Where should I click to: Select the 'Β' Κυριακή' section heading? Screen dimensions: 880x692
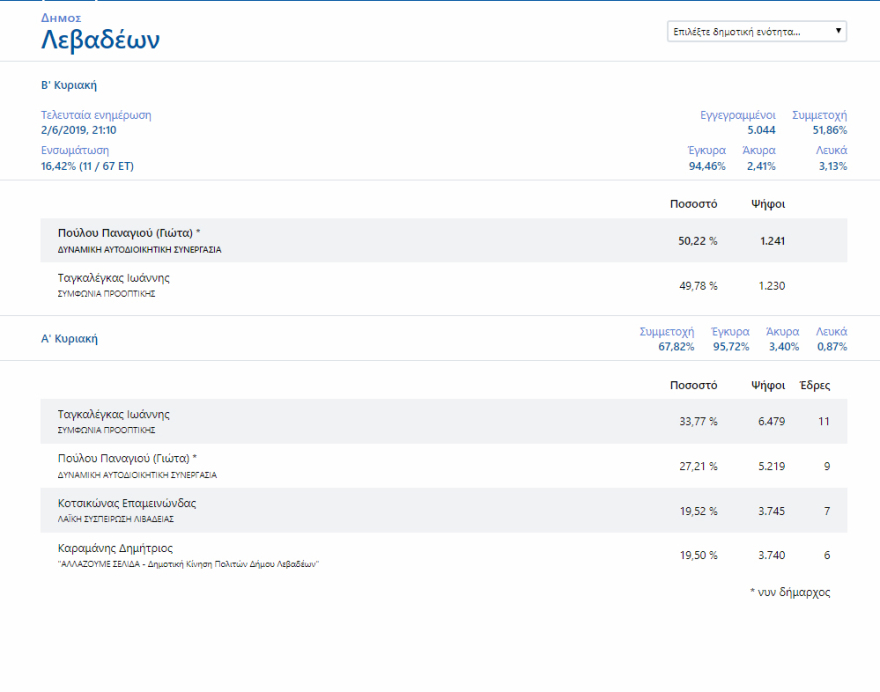[69, 85]
